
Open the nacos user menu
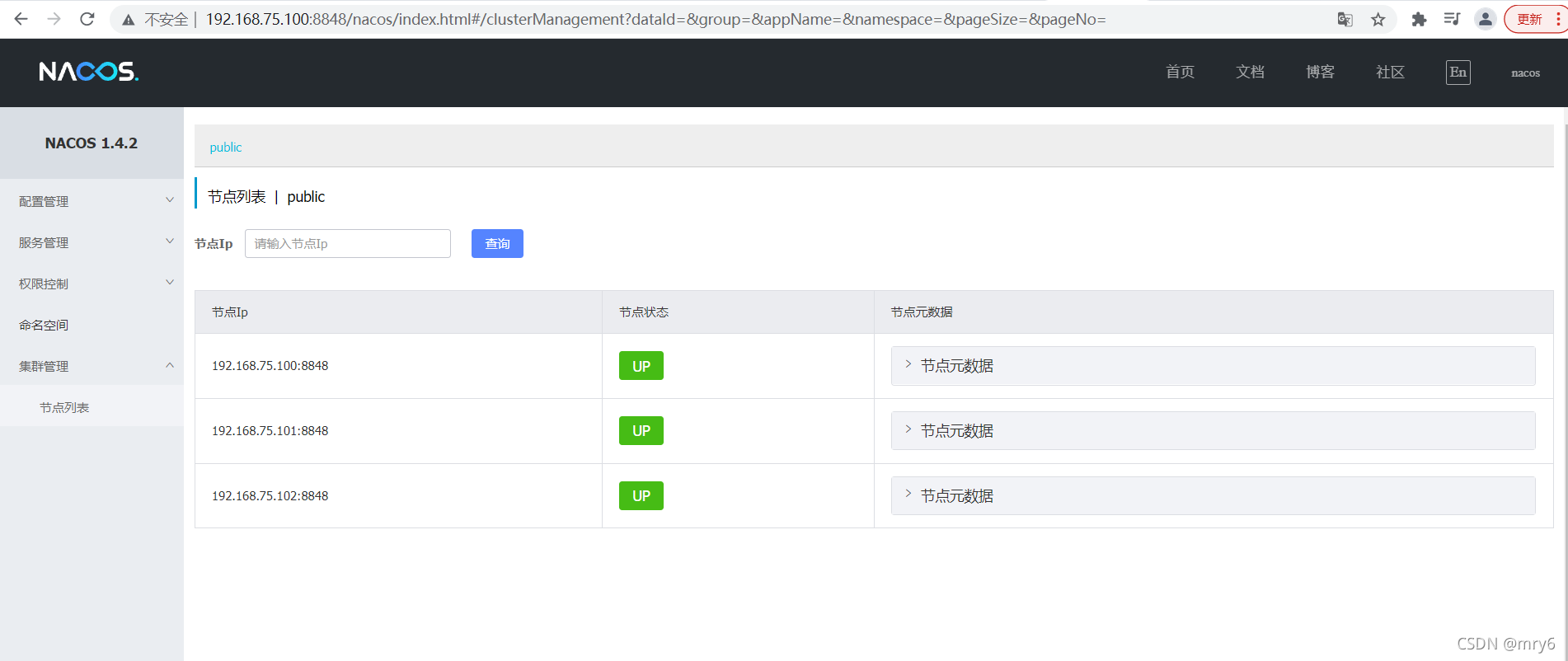(1525, 73)
